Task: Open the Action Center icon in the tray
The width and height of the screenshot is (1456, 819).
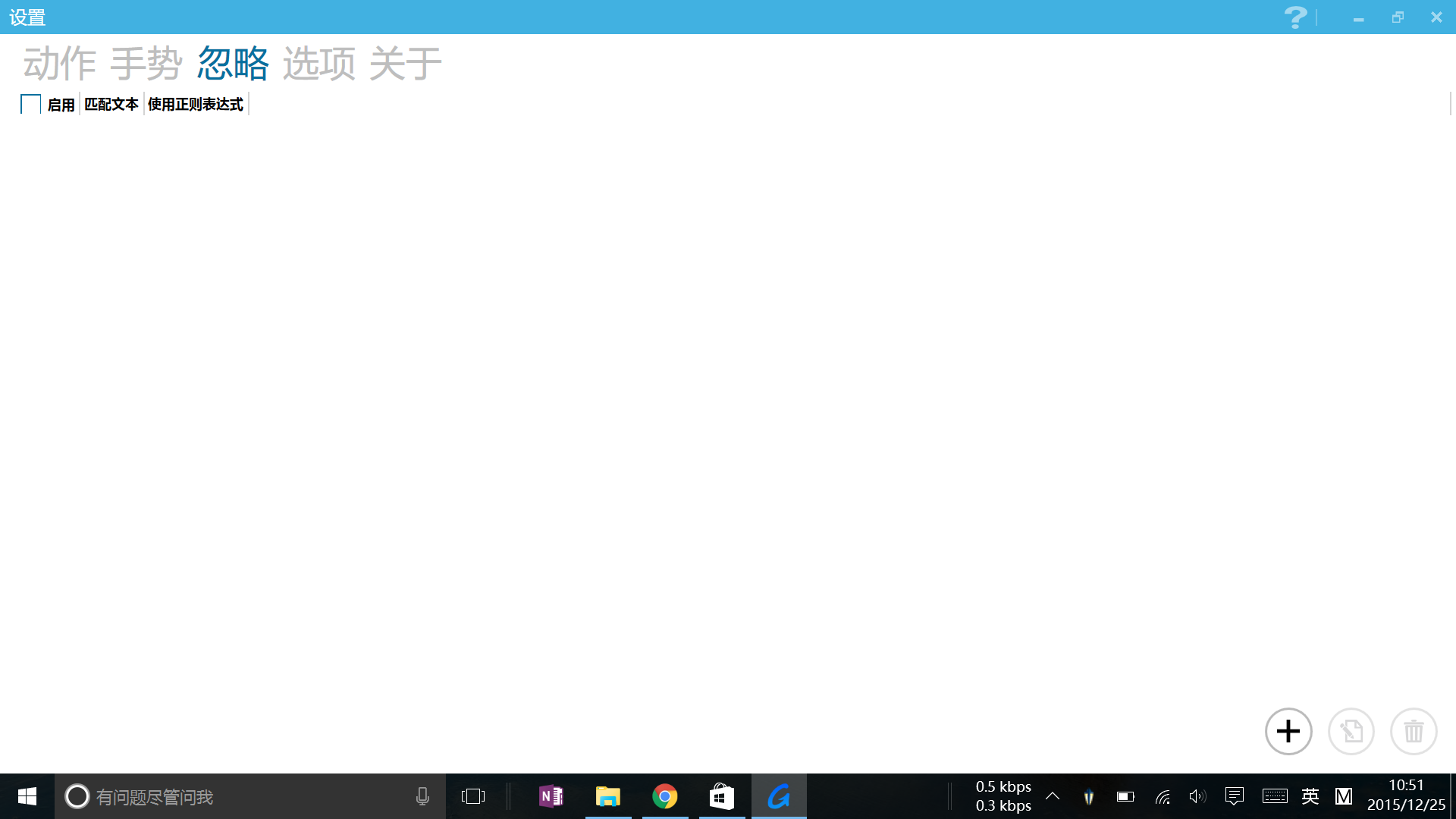Action: pos(1235,796)
